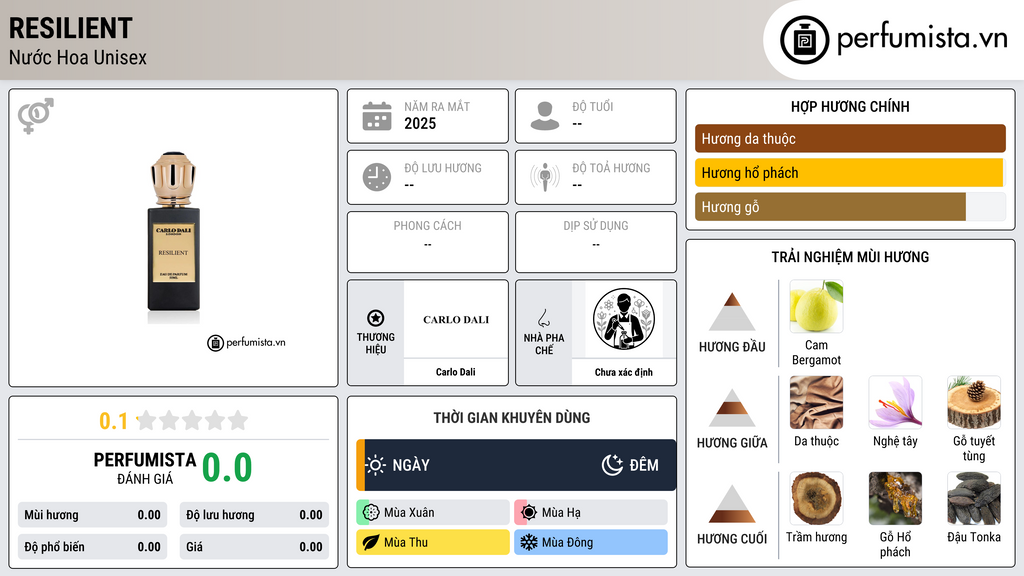This screenshot has width=1024, height=576.
Task: Click the Thời gian khuyên dùng heading
Action: click(512, 418)
